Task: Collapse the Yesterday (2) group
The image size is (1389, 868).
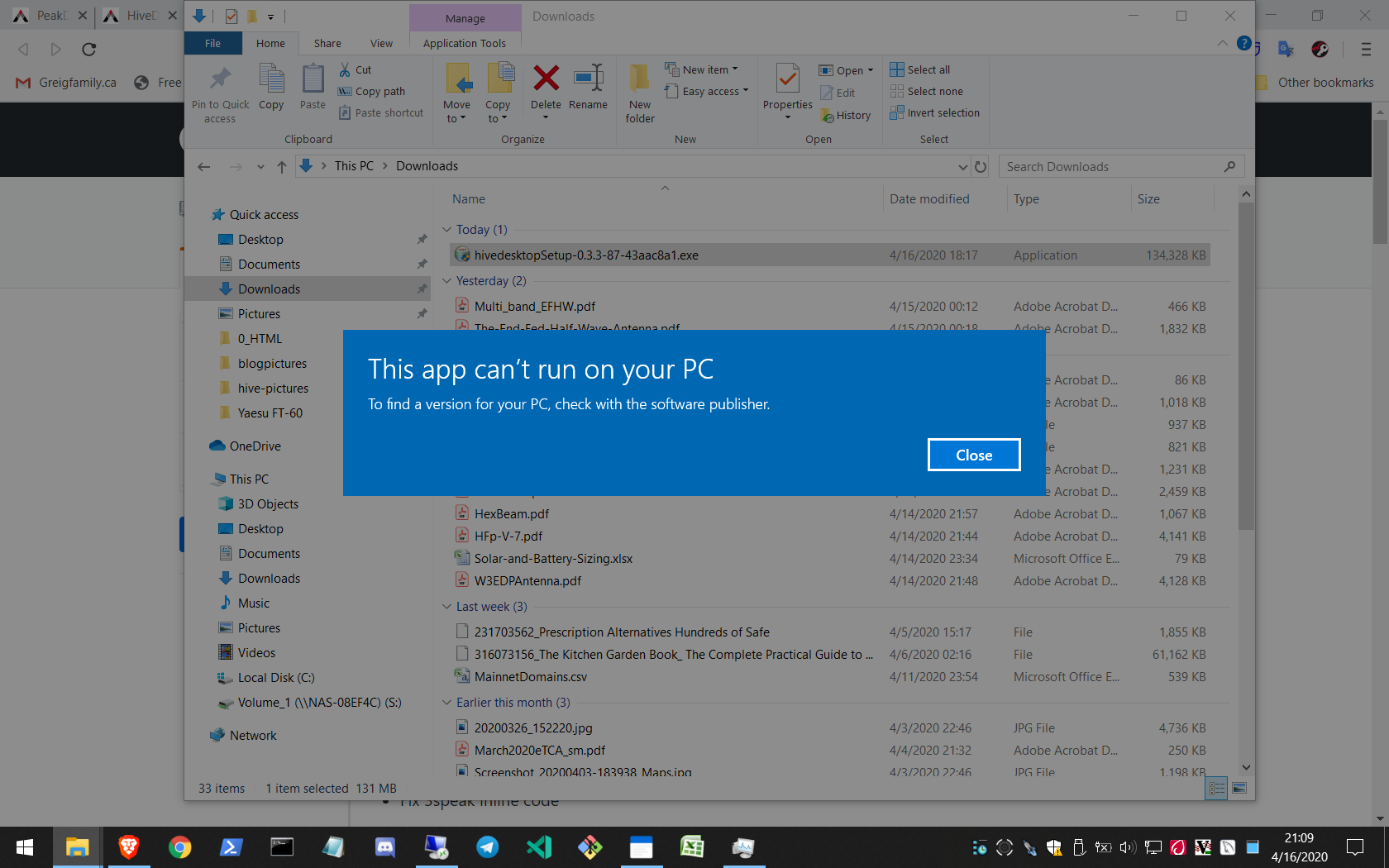Action: point(446,281)
